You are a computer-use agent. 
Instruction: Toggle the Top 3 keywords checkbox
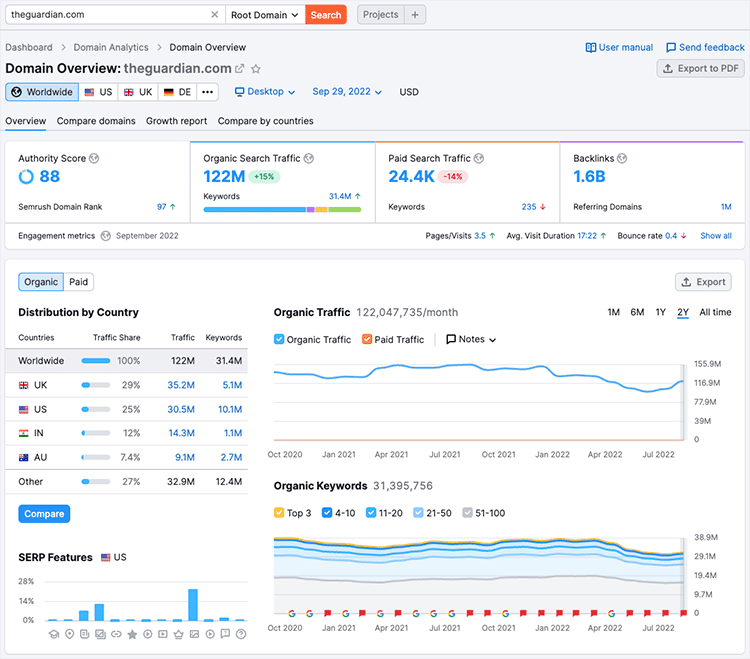279,513
